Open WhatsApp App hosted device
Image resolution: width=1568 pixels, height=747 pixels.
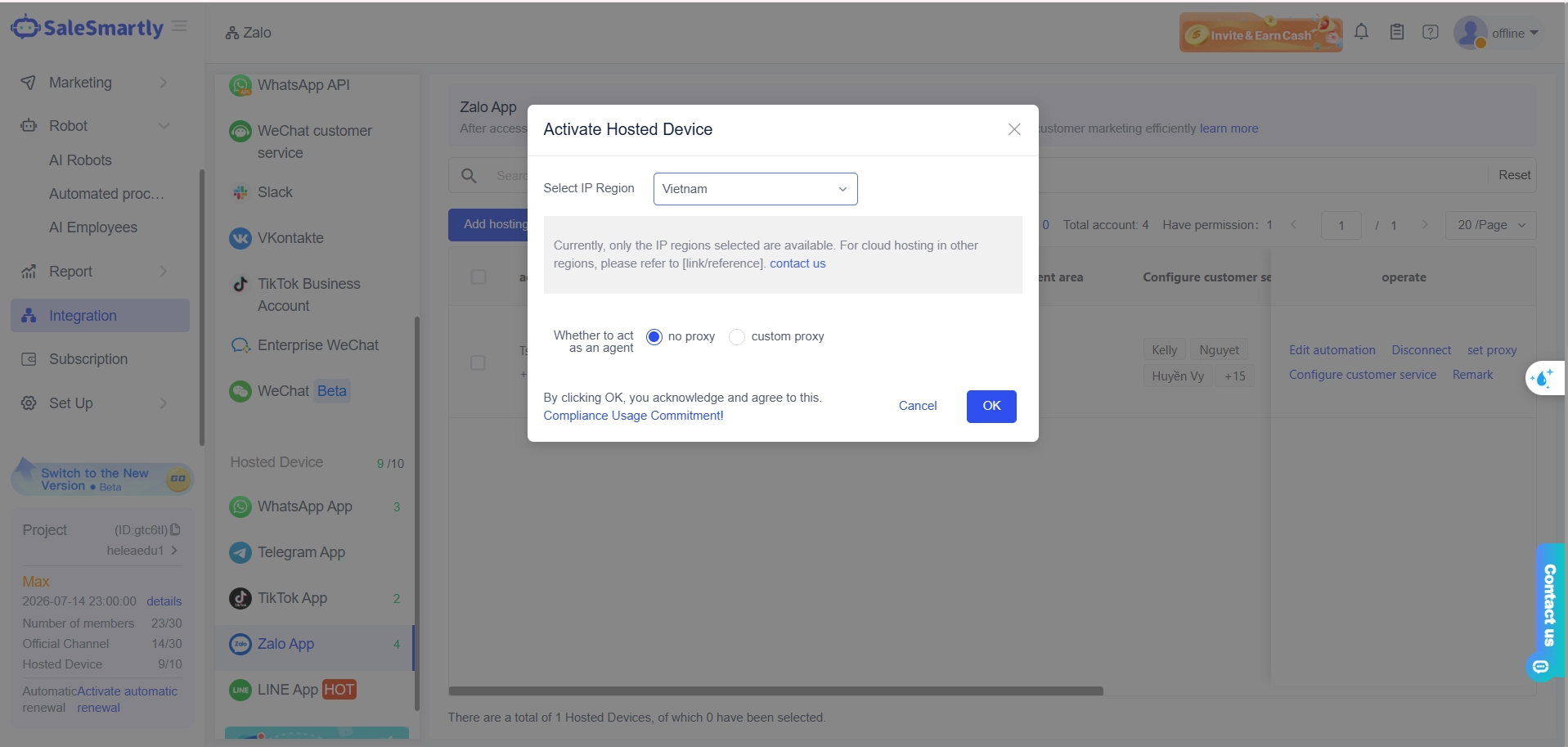click(x=315, y=506)
